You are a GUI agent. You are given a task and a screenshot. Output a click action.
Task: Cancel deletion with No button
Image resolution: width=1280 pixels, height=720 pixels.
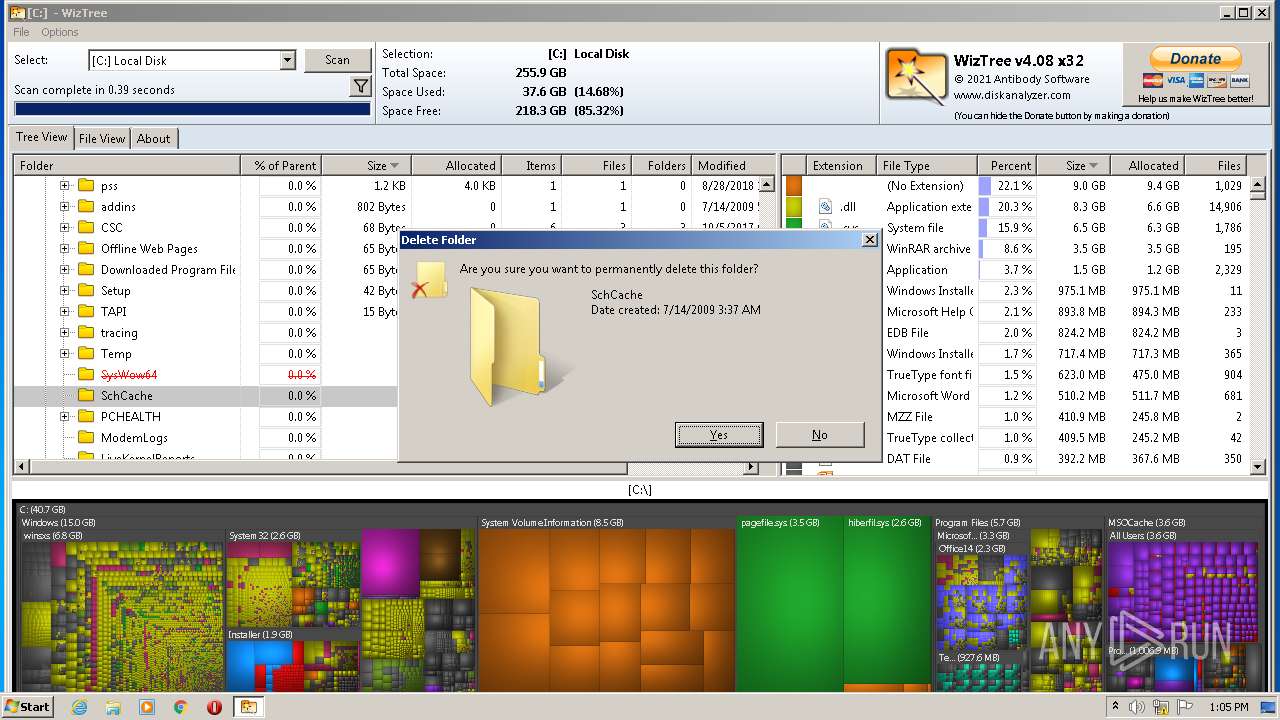820,434
